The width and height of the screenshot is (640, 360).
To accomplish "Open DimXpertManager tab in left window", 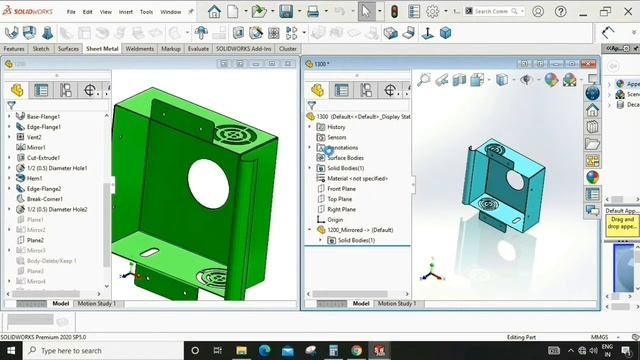I will pyautogui.click(x=90, y=90).
